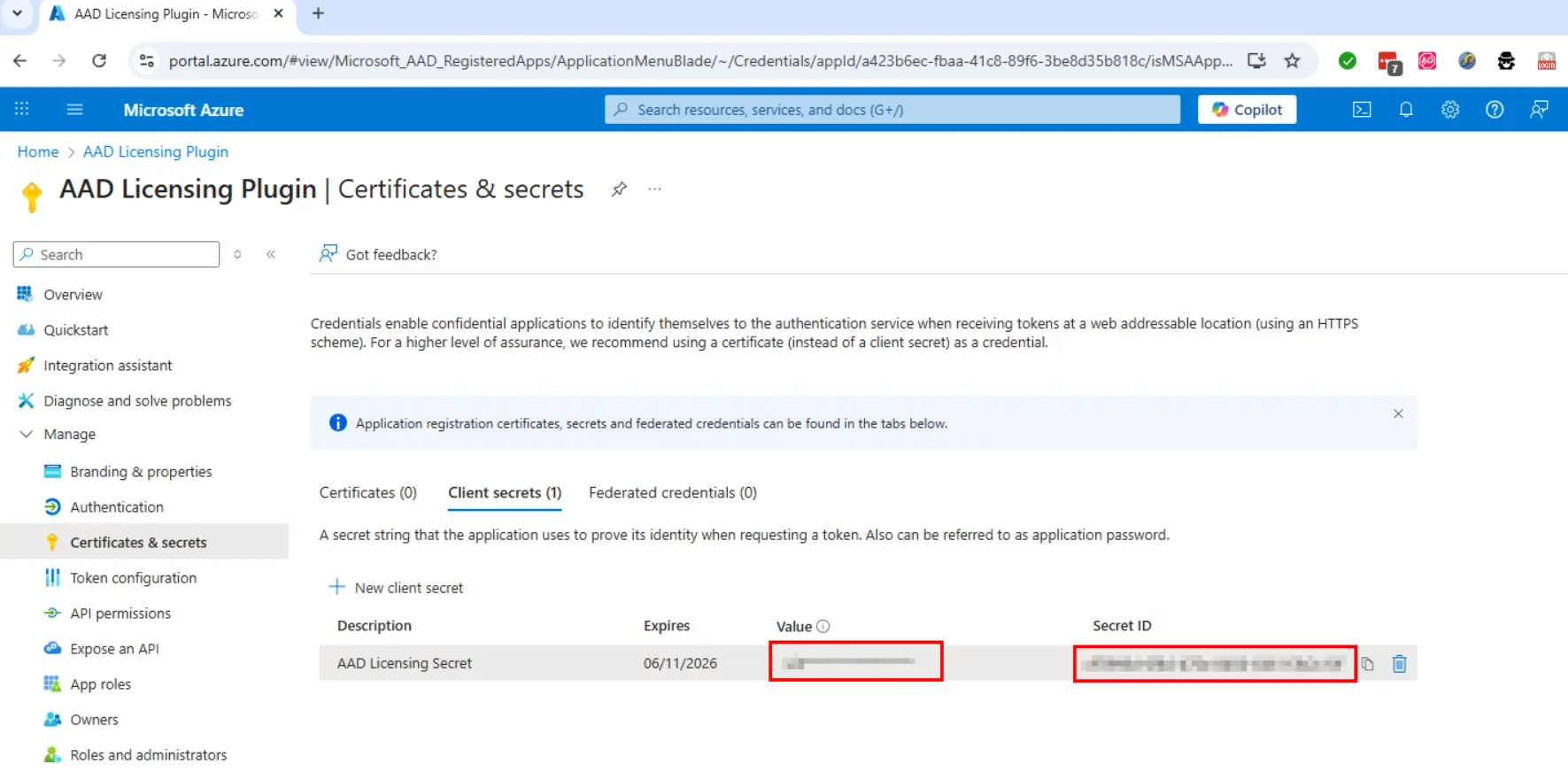Go to Home breadcrumb link

tap(38, 152)
